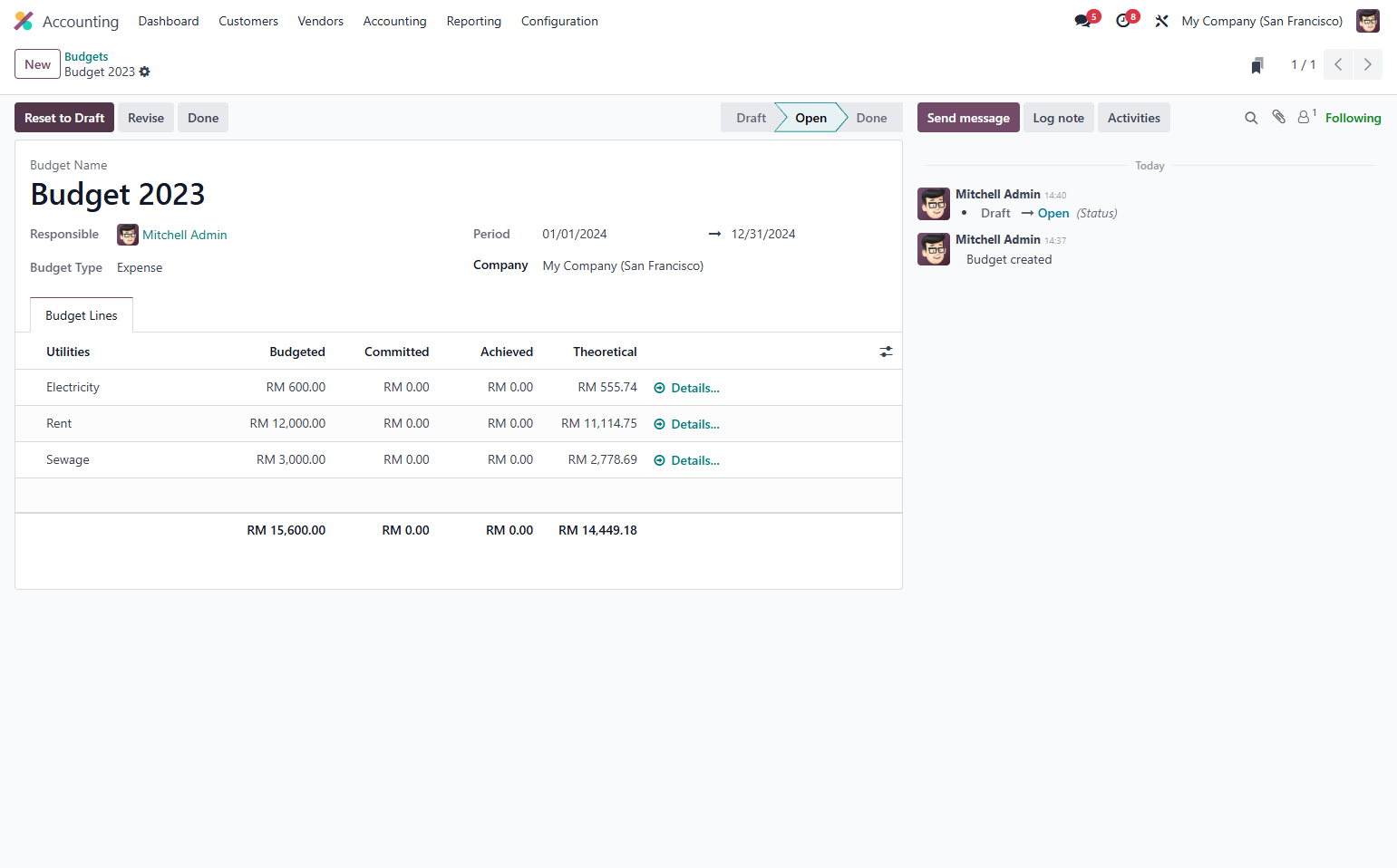Click the debug tools wrench icon
Viewport: 1397px width, 868px height.
(1161, 21)
